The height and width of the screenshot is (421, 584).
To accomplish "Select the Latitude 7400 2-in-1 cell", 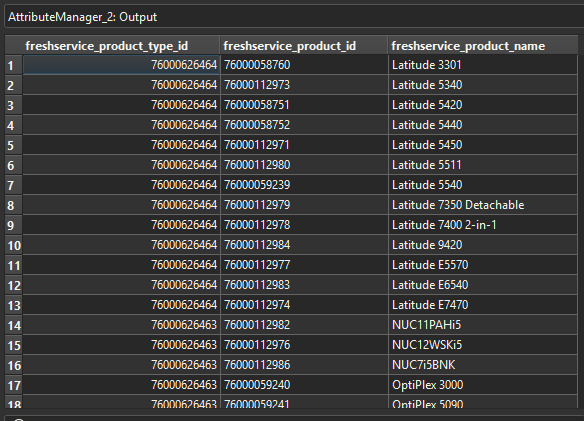I will pos(483,225).
